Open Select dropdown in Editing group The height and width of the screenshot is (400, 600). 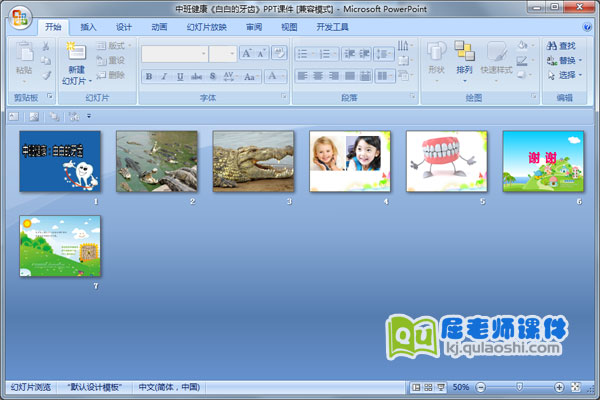[564, 75]
